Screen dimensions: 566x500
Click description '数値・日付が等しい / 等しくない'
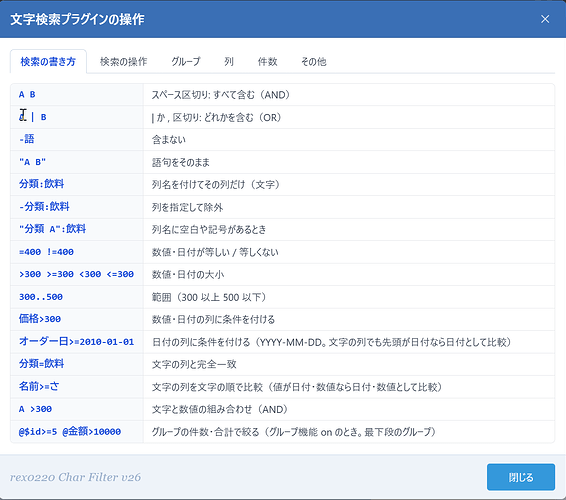215,252
